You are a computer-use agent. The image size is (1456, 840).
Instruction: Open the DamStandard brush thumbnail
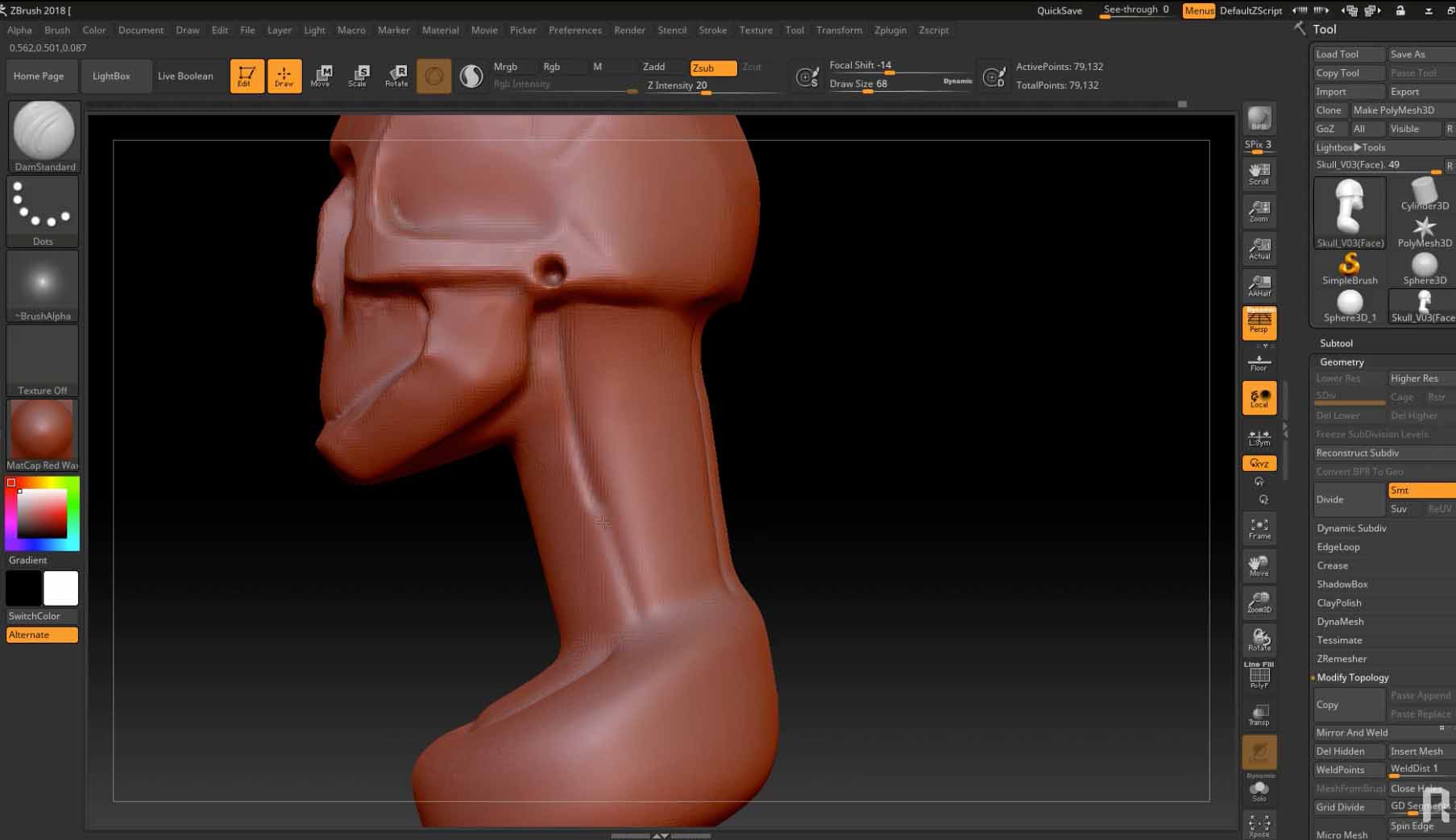pyautogui.click(x=44, y=135)
